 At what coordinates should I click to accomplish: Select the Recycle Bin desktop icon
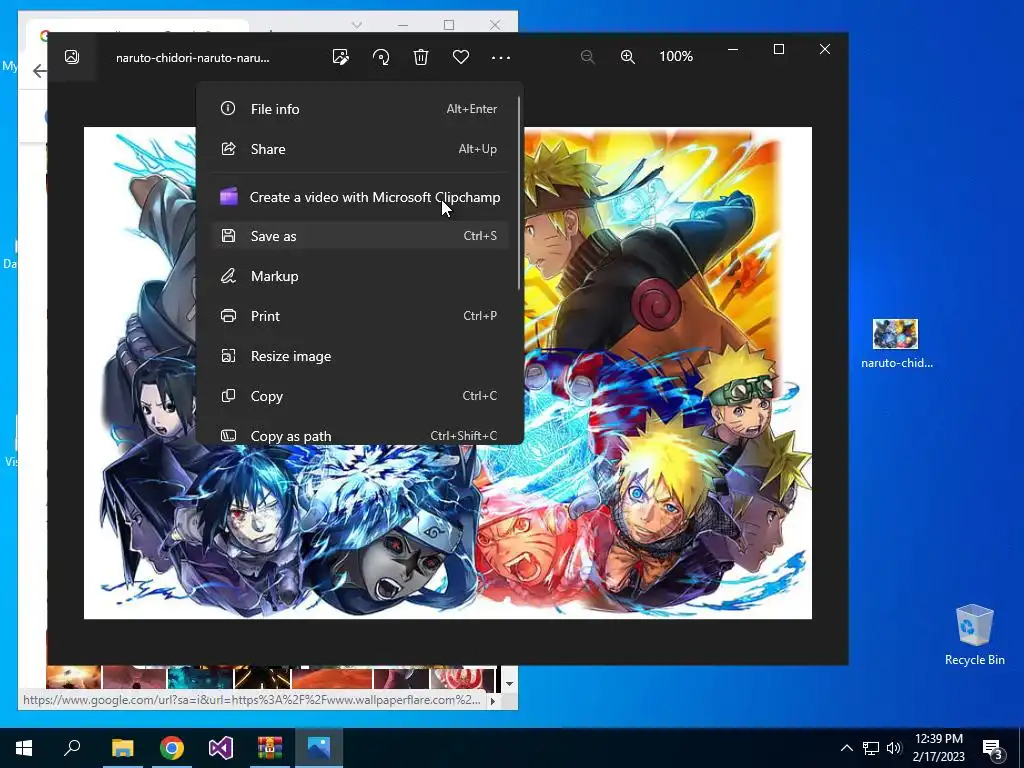(x=974, y=635)
